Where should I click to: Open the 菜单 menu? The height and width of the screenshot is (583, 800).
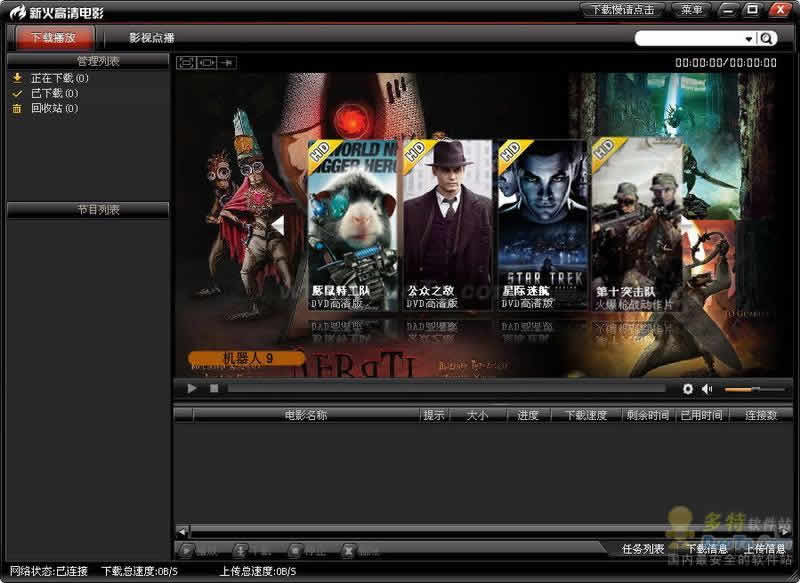point(691,10)
